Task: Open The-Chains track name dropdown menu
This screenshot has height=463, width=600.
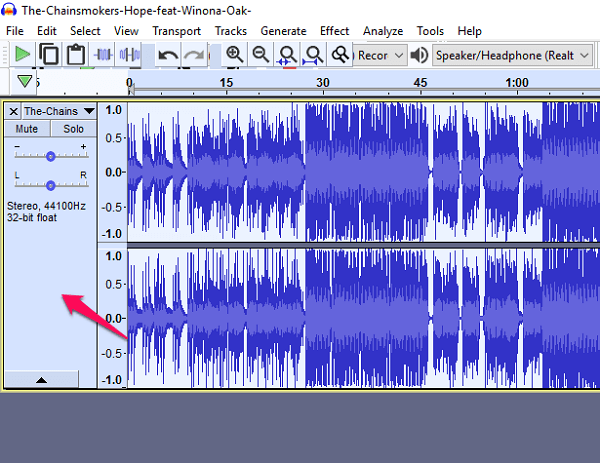Action: point(59,111)
